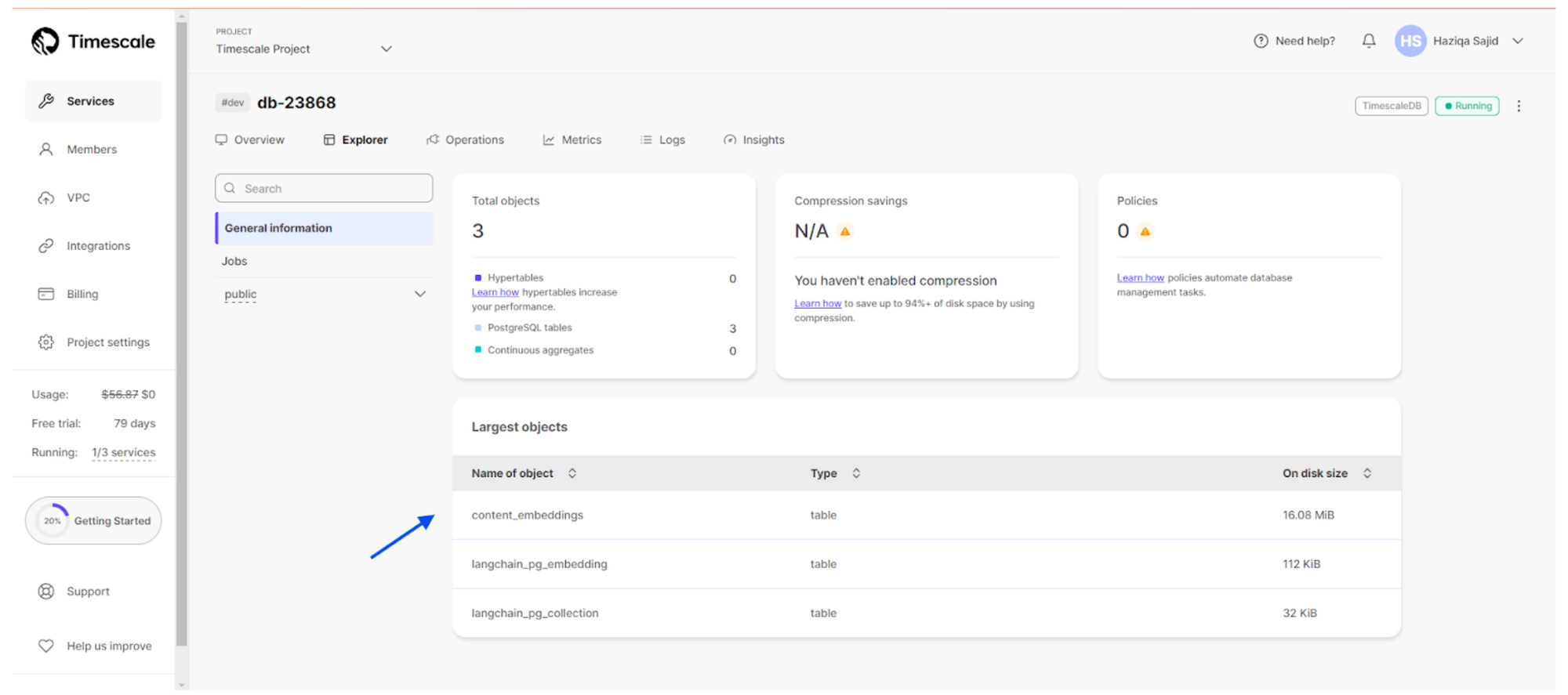This screenshot has height=695, width=1568.
Task: Sort the table by Type column
Action: point(856,473)
